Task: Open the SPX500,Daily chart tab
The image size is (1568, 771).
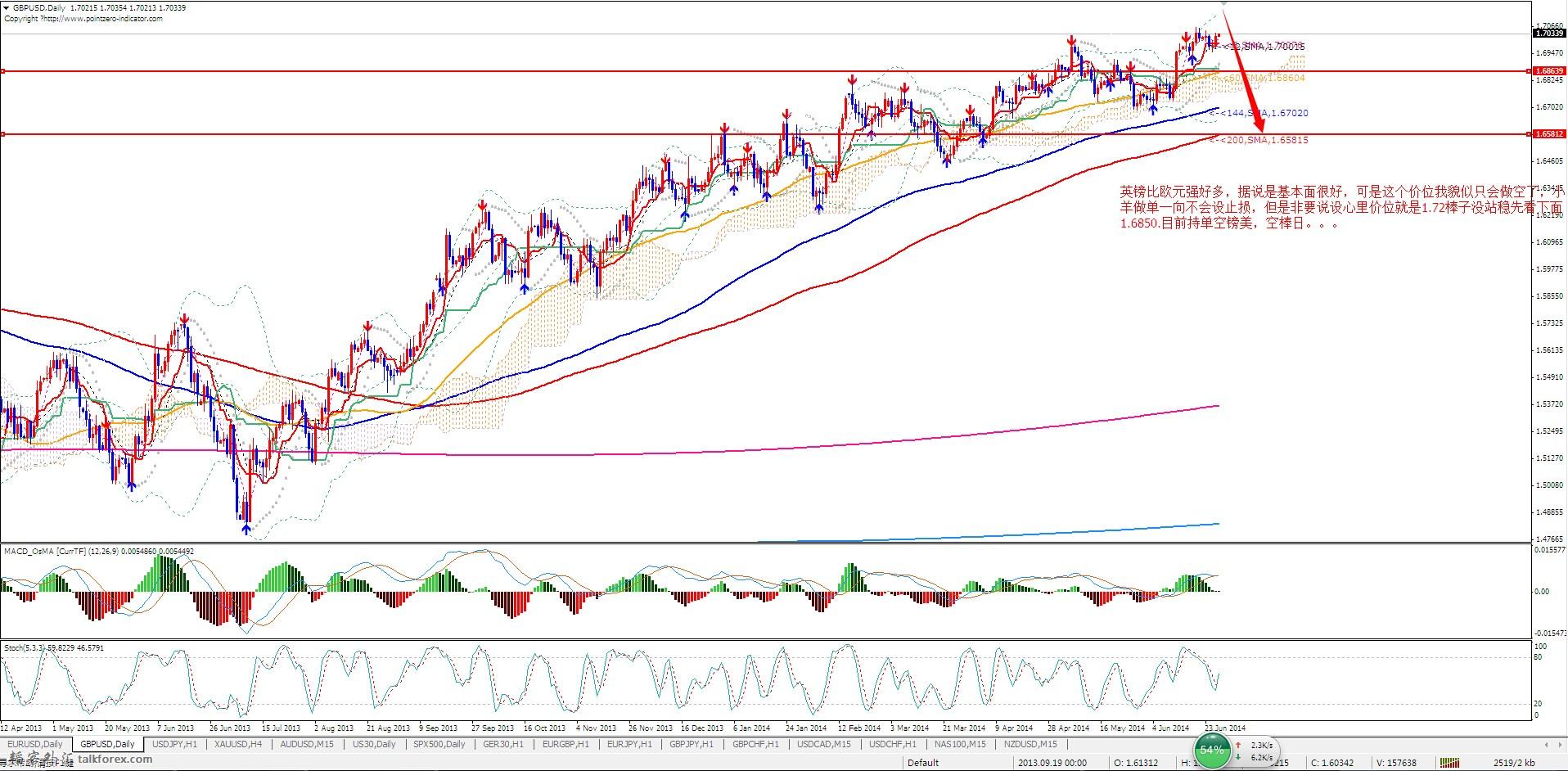Action: click(439, 745)
